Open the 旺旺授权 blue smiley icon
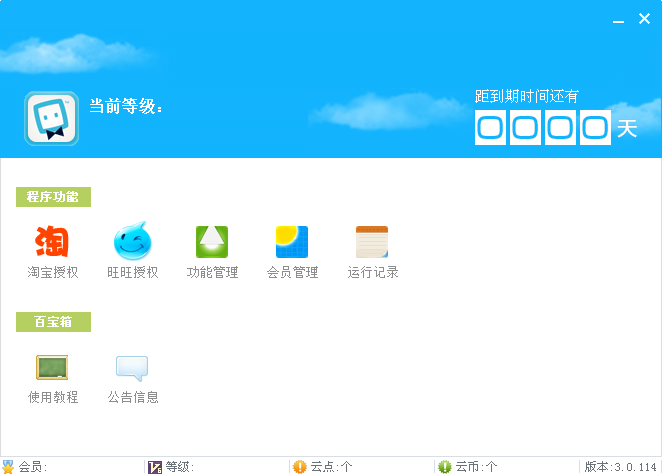Image resolution: width=662 pixels, height=476 pixels. point(133,241)
